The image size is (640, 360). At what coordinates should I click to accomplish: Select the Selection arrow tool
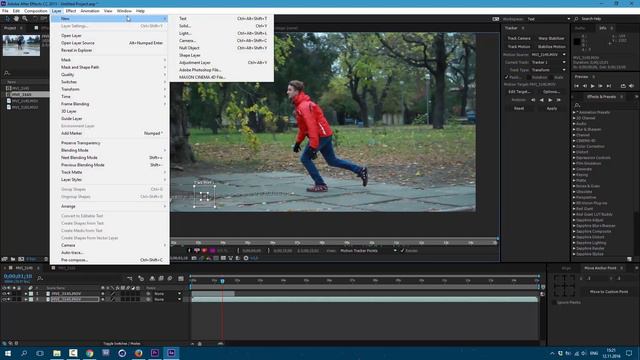point(7,19)
